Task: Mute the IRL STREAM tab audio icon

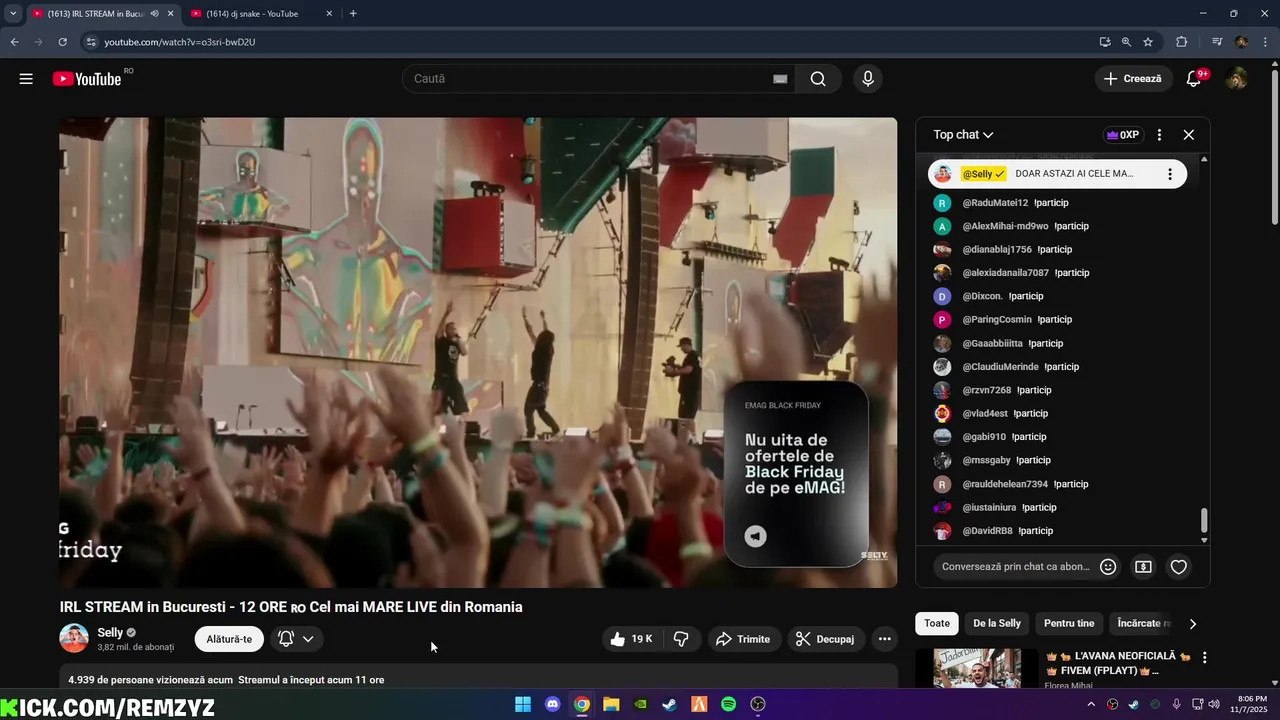Action: point(154,14)
